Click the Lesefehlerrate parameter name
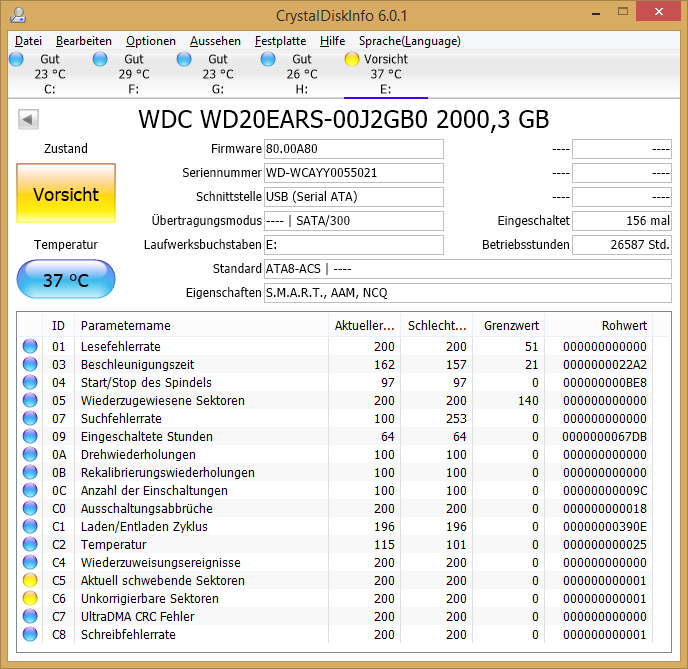 coord(121,347)
